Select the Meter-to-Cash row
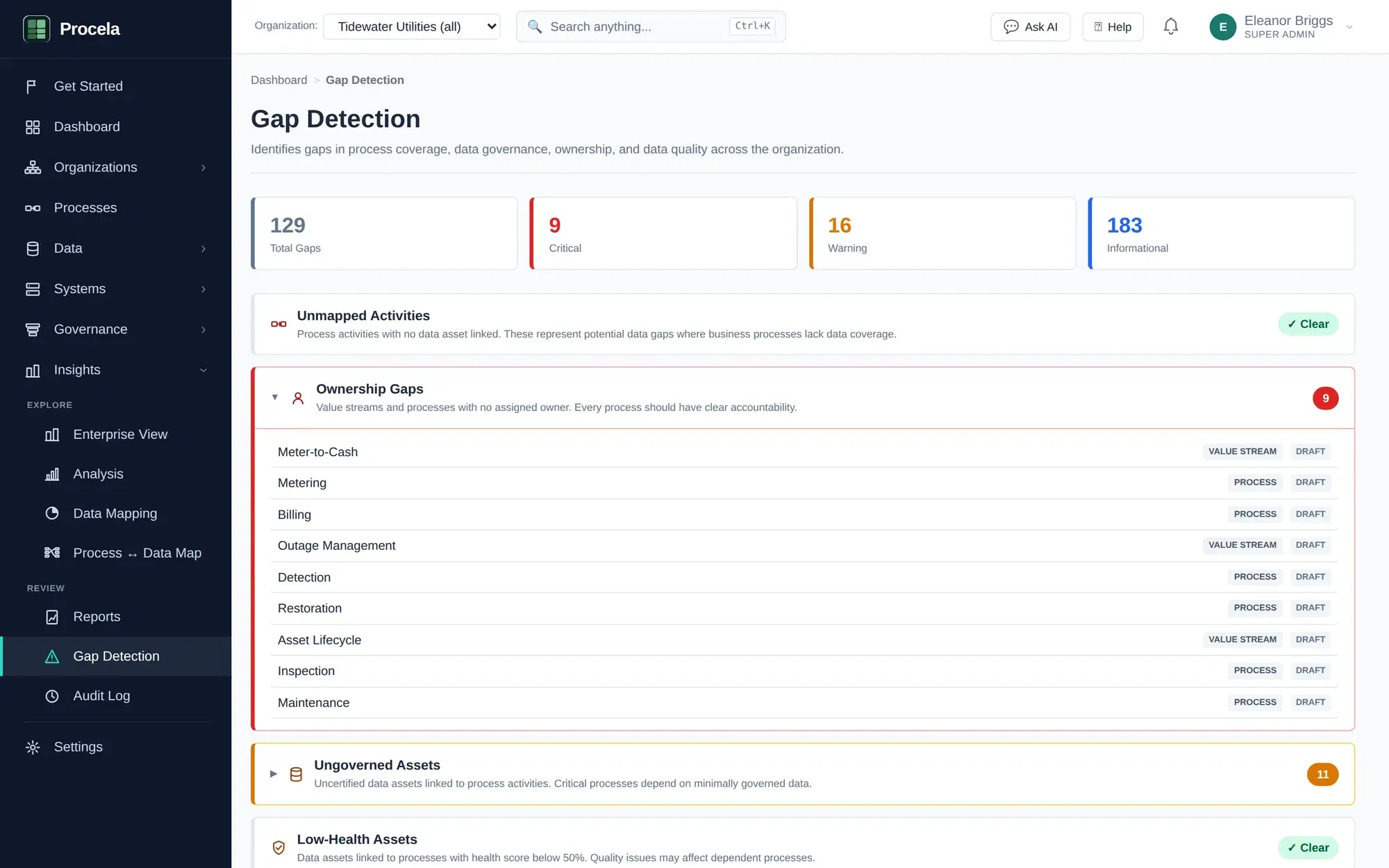The height and width of the screenshot is (868, 1389). (804, 452)
